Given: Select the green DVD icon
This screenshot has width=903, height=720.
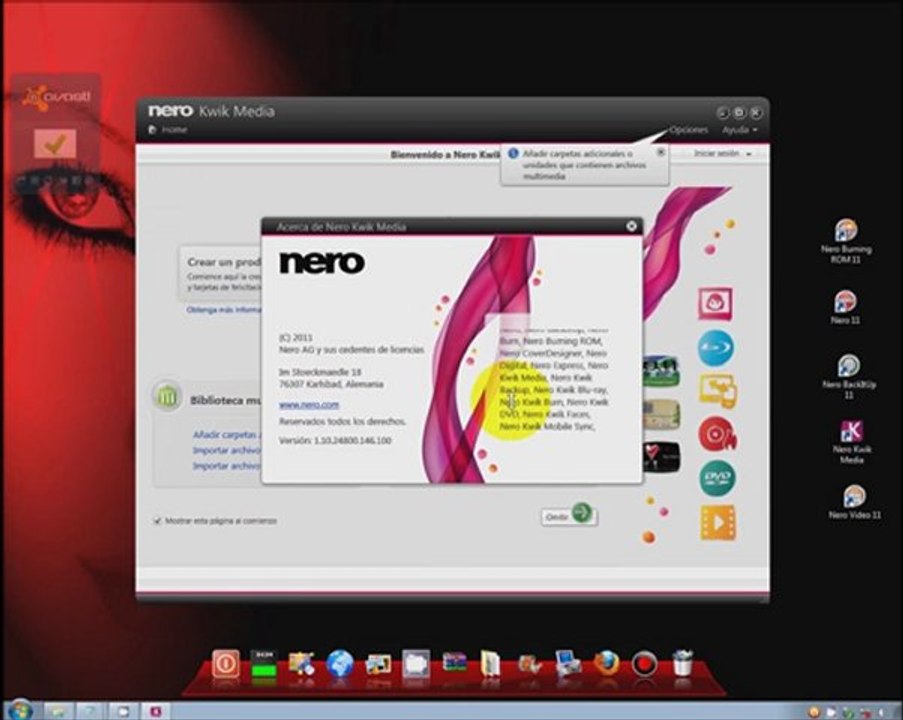Looking at the screenshot, I should coord(718,478).
